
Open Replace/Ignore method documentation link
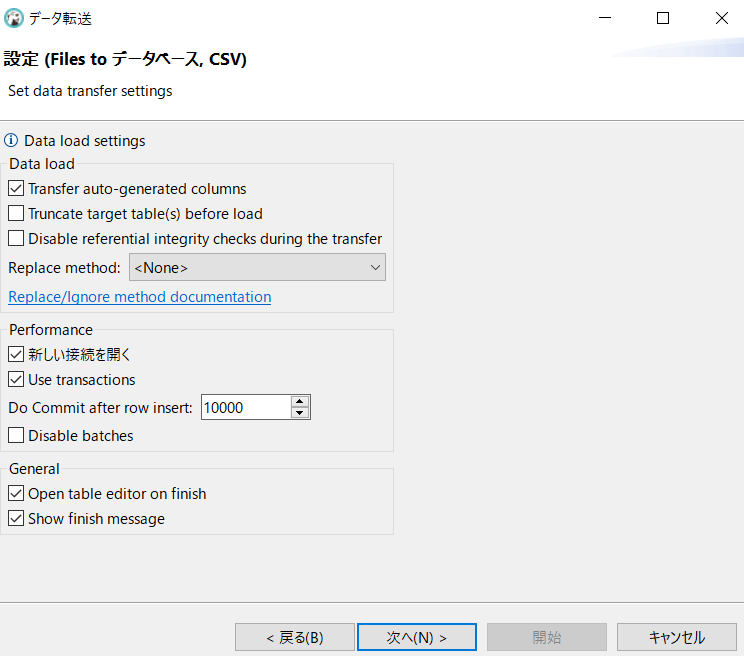point(140,297)
